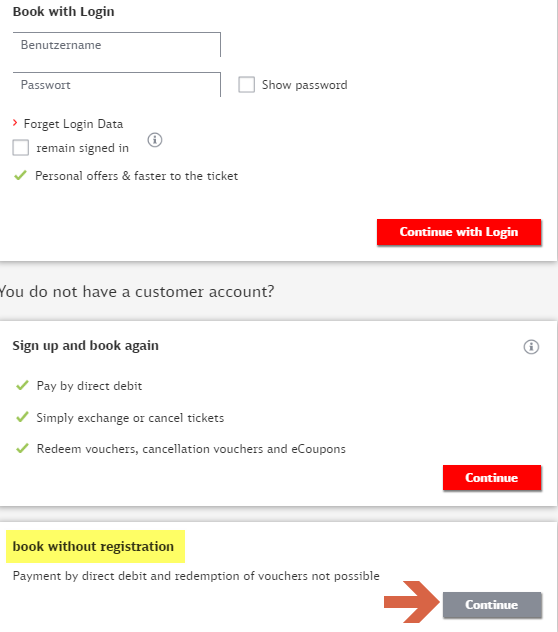Tick the remain signed in checkbox

tap(21, 148)
